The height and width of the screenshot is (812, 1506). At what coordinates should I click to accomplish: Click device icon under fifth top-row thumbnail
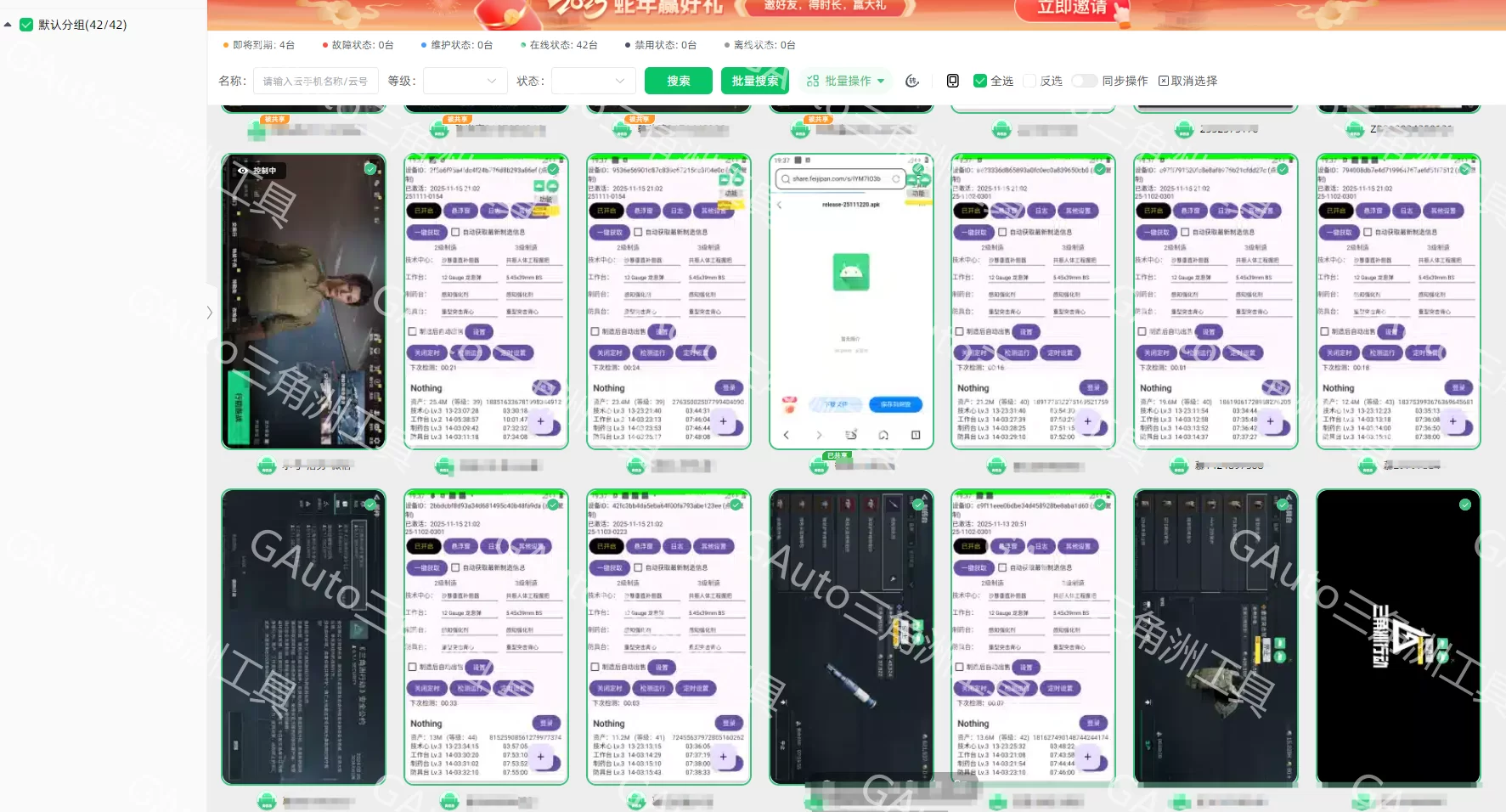click(x=1001, y=130)
